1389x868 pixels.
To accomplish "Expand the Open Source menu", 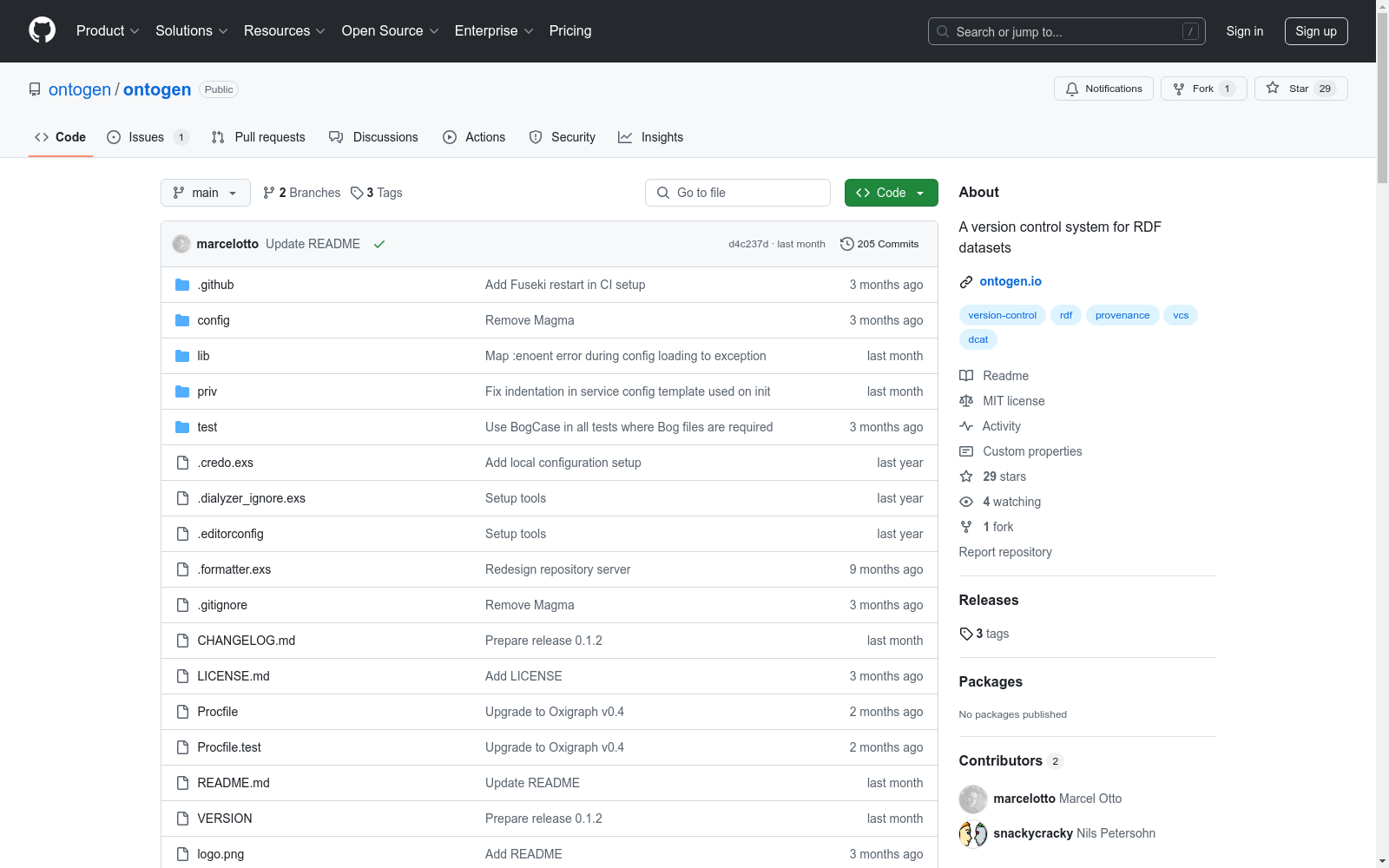I will tap(391, 30).
